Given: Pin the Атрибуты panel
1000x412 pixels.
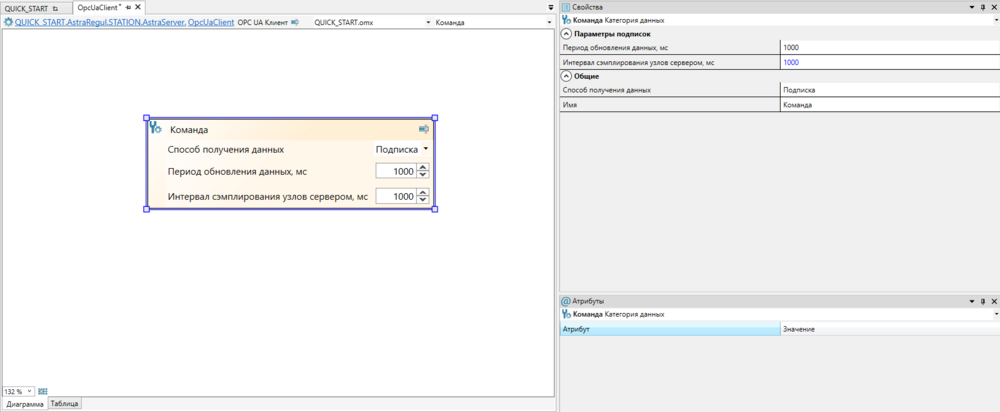Looking at the screenshot, I should (981, 301).
